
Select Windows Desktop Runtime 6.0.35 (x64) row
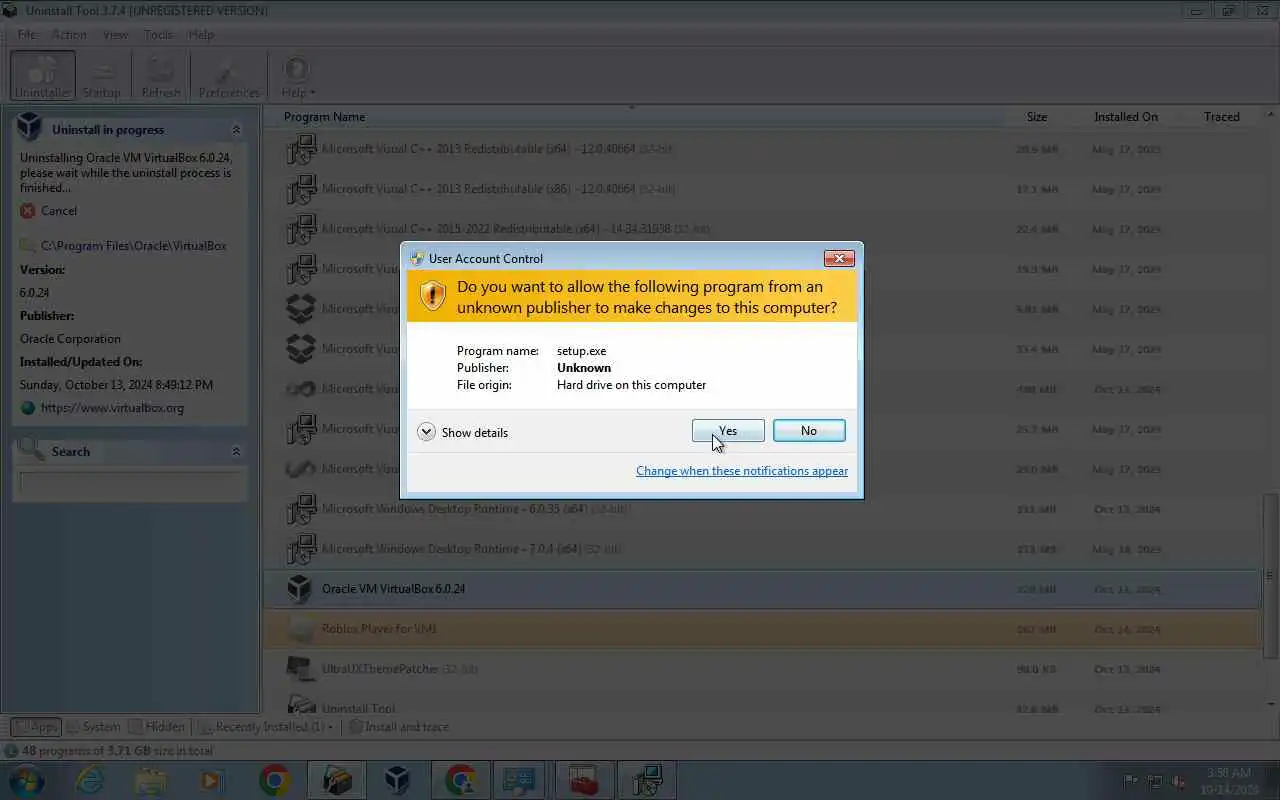pos(762,509)
